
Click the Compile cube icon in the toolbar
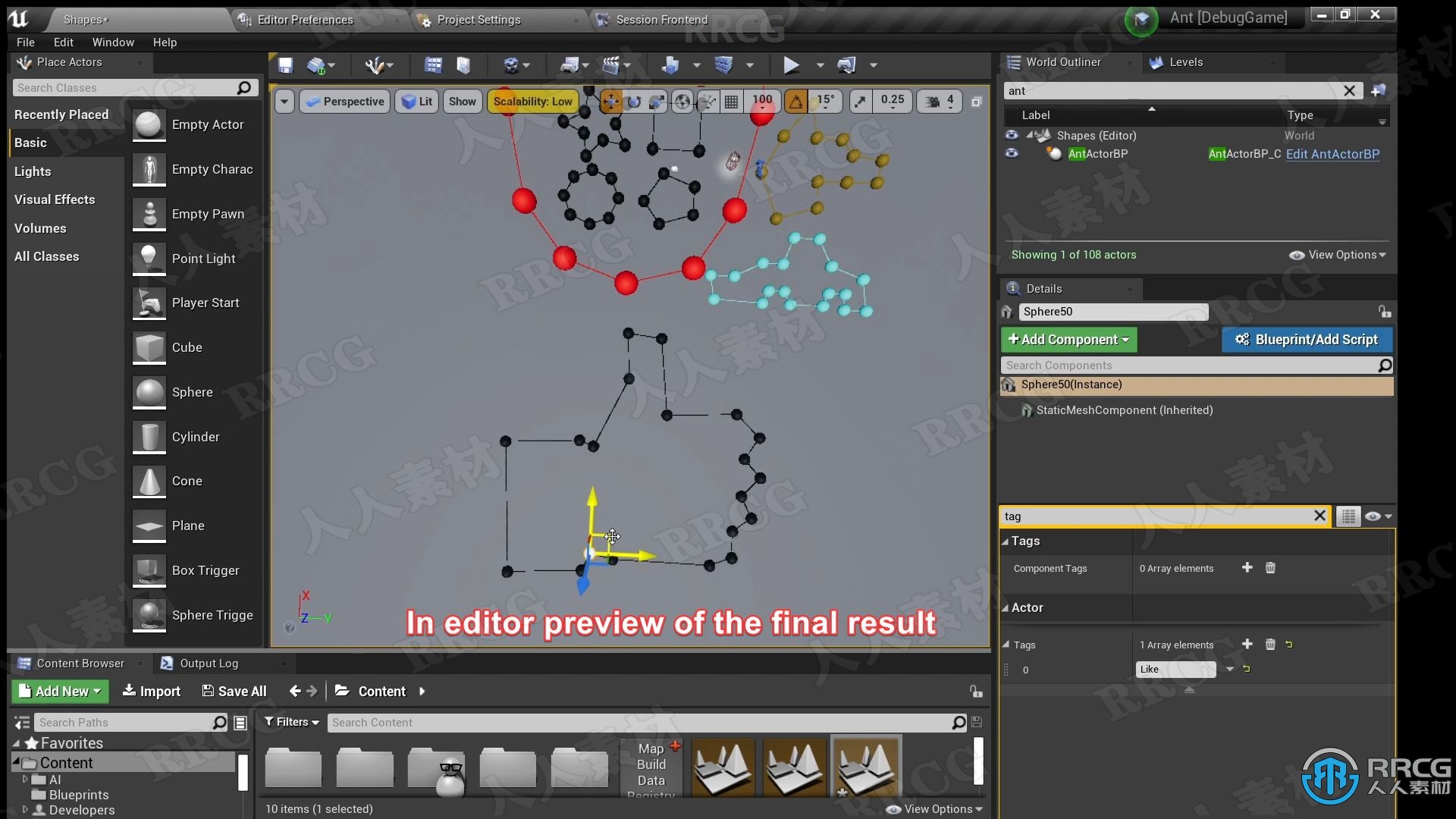pyautogui.click(x=723, y=65)
